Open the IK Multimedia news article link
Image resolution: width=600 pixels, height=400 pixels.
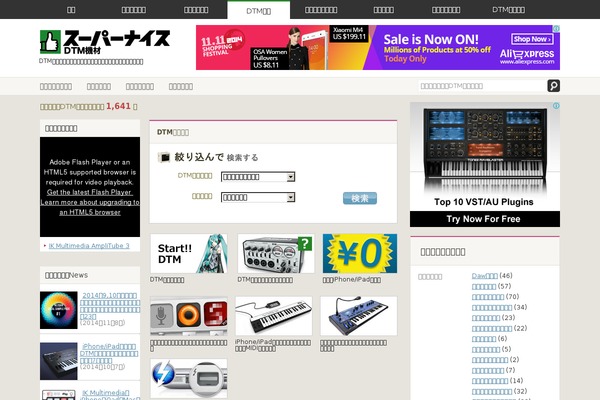(109, 395)
